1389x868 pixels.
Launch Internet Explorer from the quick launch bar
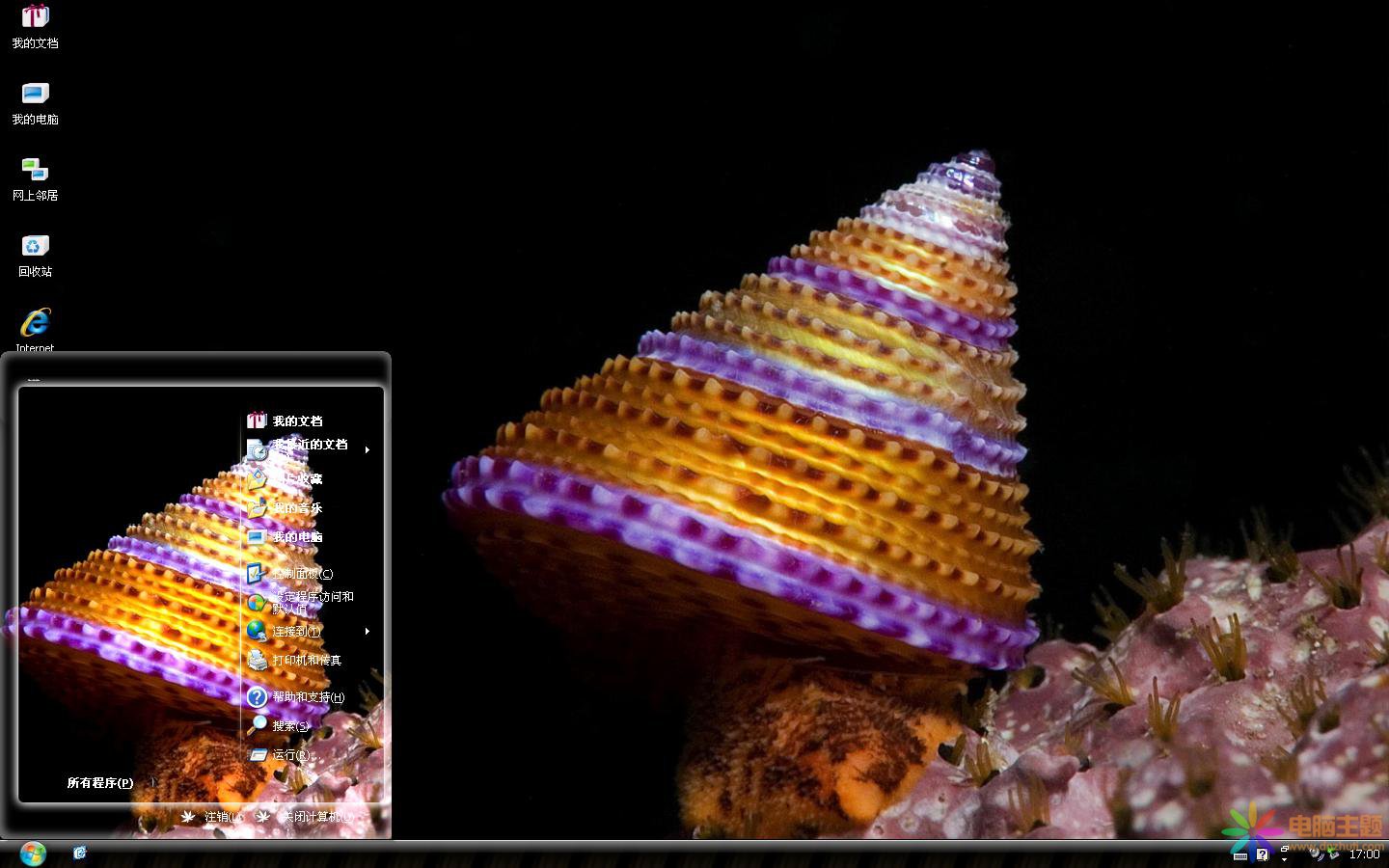point(80,853)
